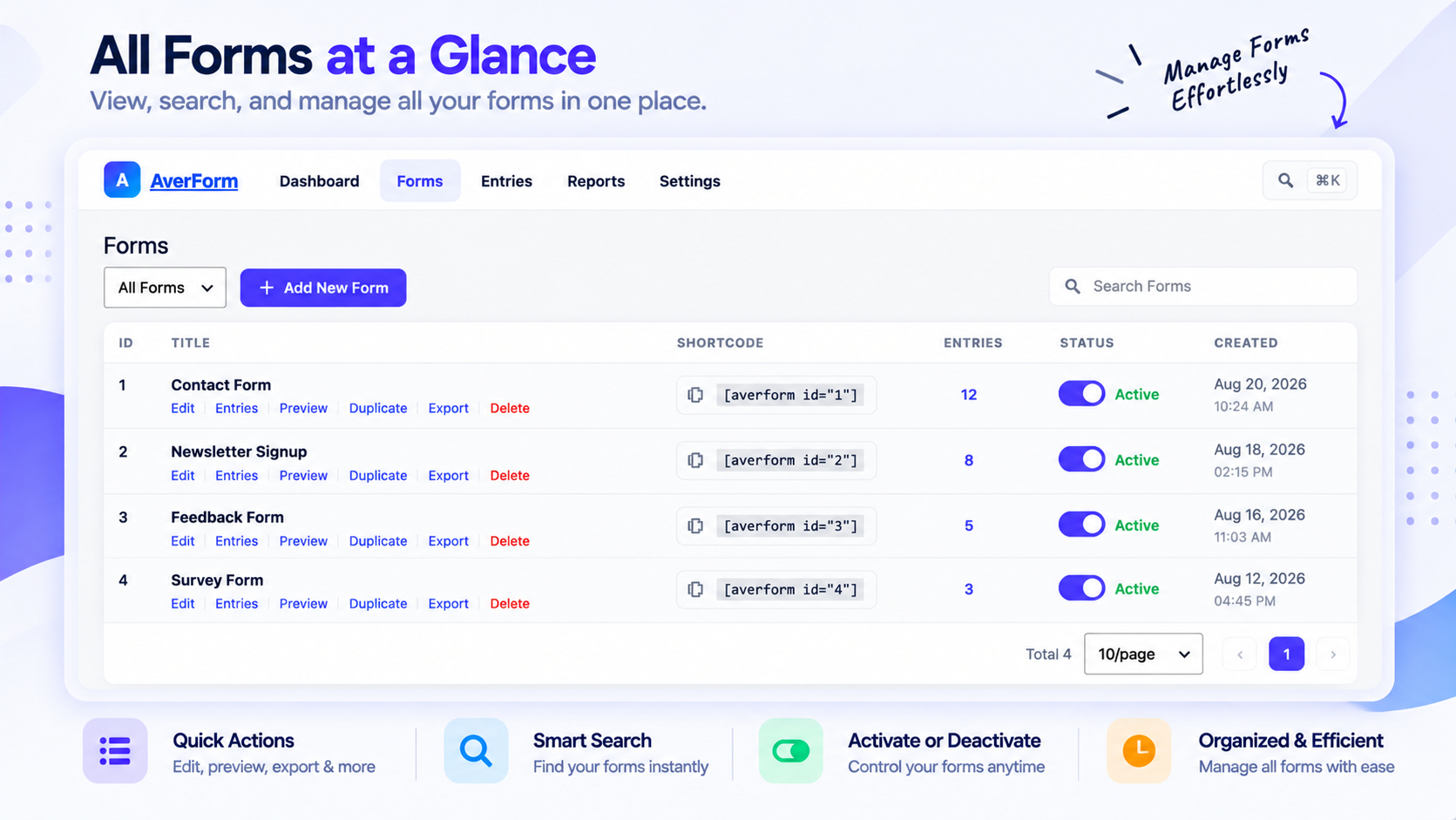Go to the previous page arrow
The height and width of the screenshot is (820, 1456).
click(1240, 654)
